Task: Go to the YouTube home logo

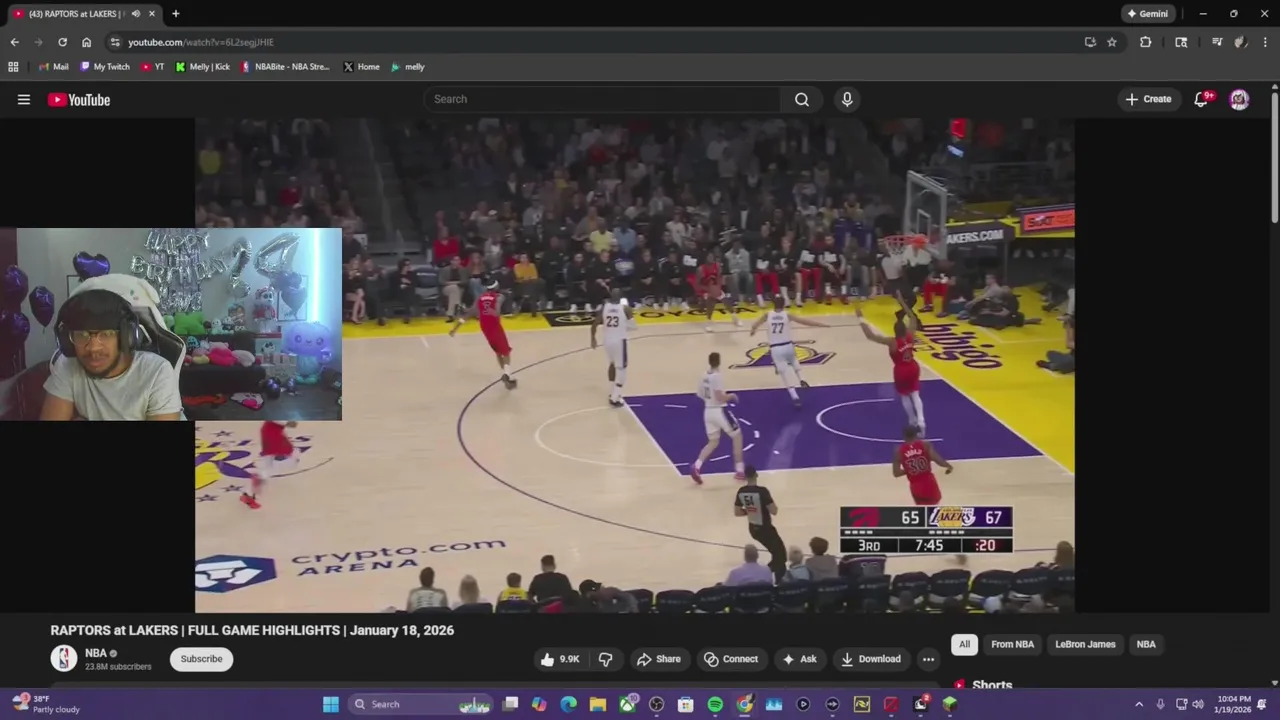Action: coord(79,99)
